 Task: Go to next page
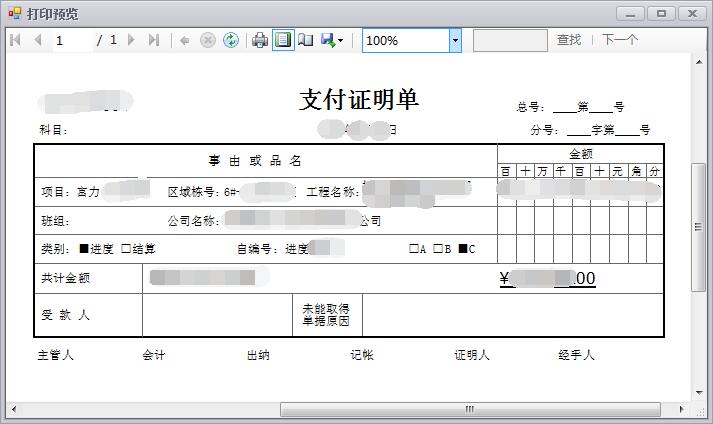coord(131,40)
